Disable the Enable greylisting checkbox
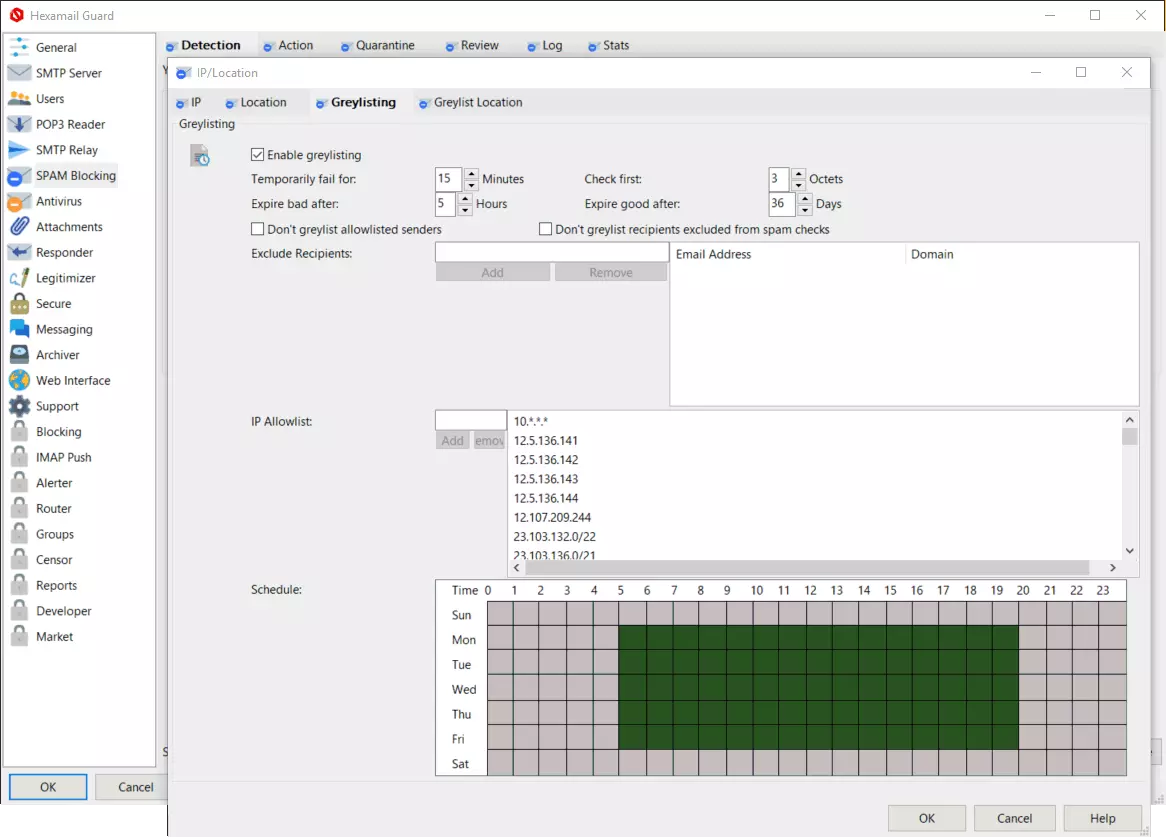 pos(258,155)
